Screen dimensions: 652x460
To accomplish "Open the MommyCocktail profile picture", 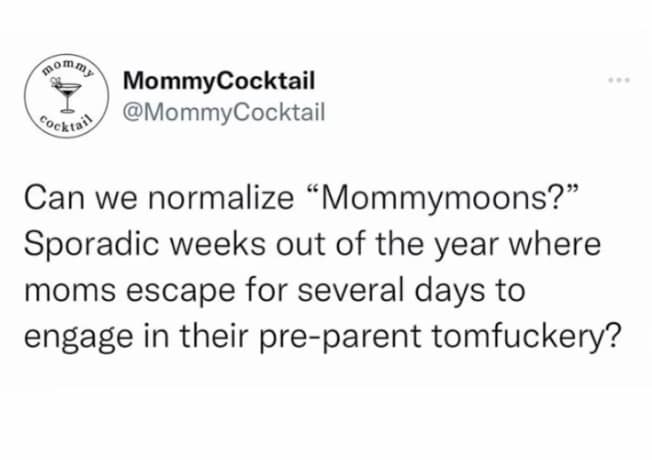I will (x=66, y=96).
